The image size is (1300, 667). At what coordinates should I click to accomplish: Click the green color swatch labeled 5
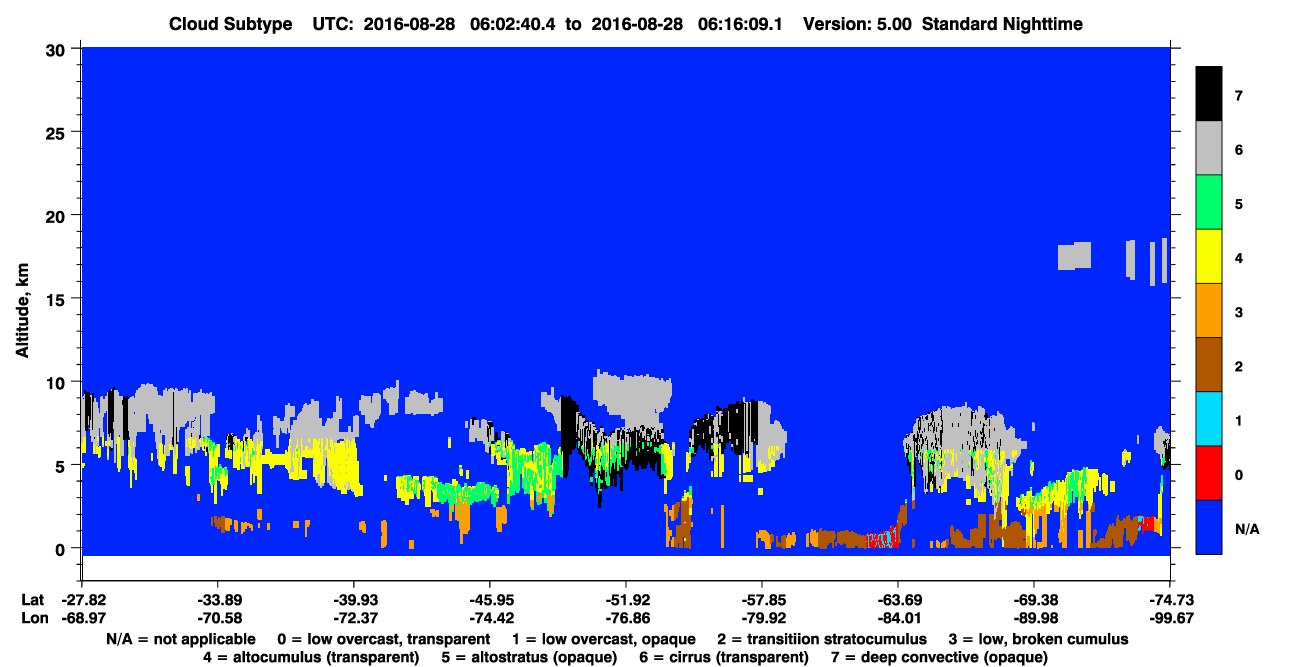pyautogui.click(x=1209, y=202)
